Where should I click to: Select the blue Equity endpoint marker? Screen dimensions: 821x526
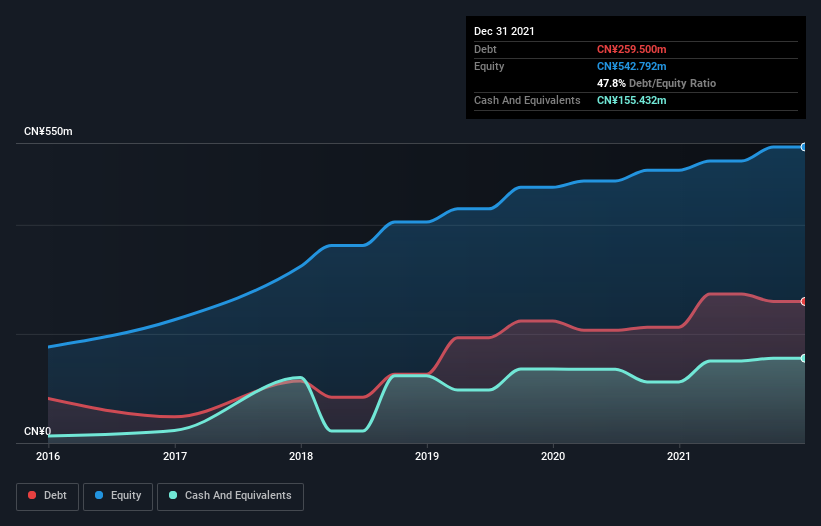(x=804, y=147)
